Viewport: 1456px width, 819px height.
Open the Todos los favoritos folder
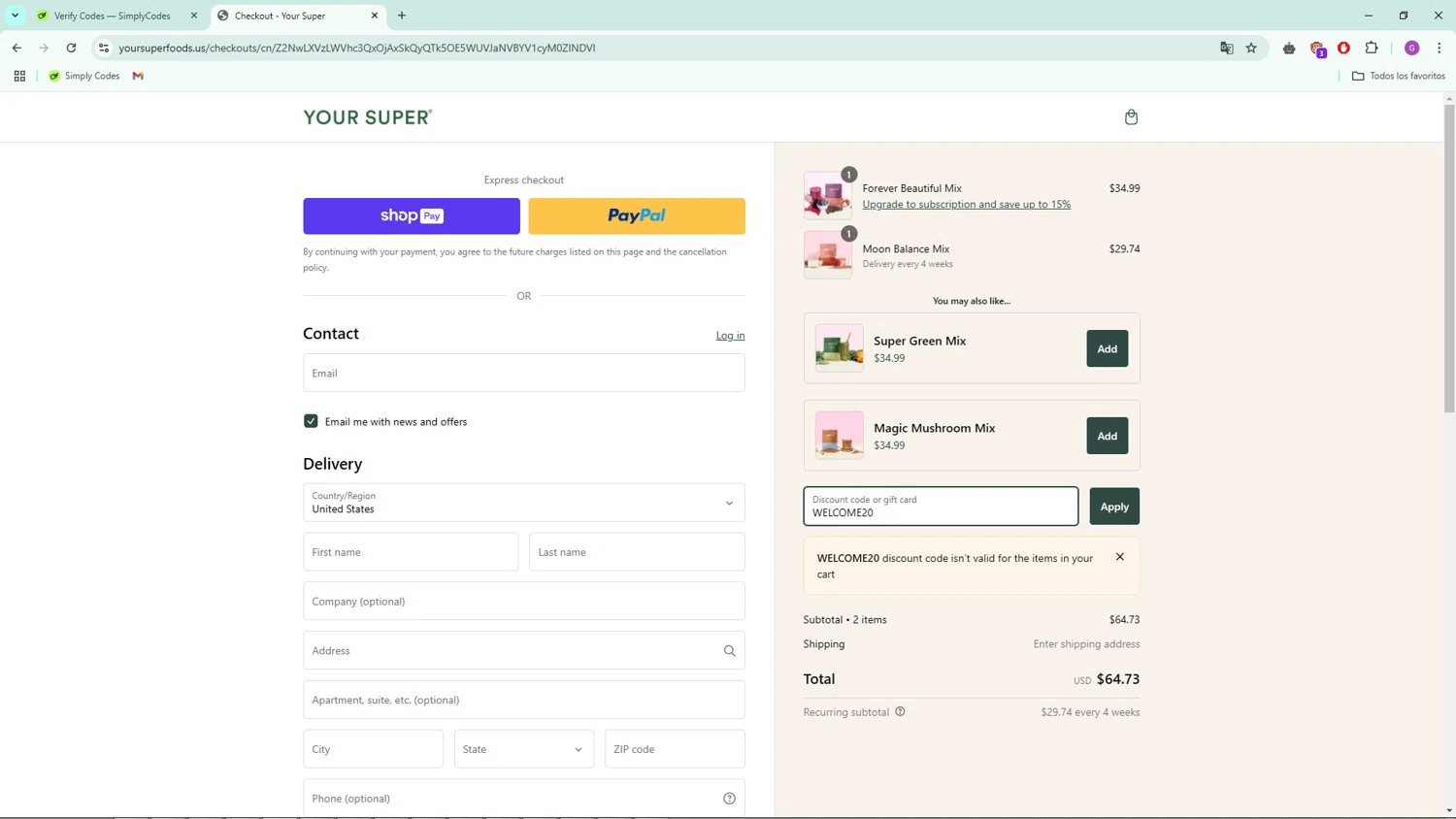(x=1399, y=76)
